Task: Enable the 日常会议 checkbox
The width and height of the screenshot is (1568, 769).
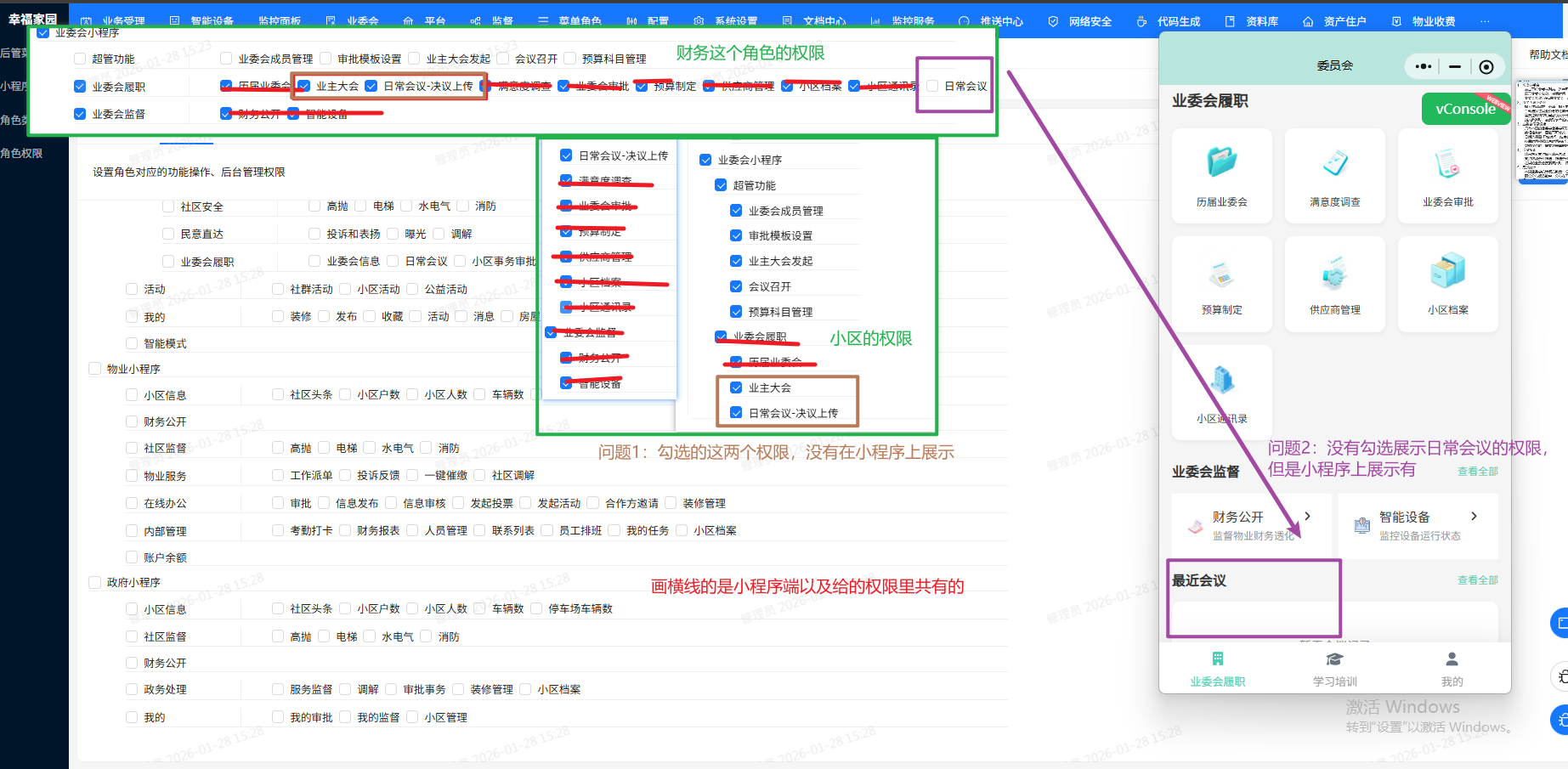Action: tap(934, 85)
